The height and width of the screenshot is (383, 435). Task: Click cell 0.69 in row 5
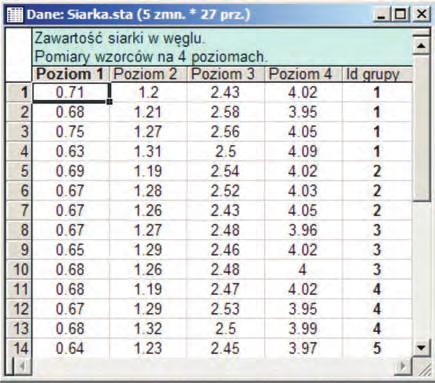coord(71,171)
